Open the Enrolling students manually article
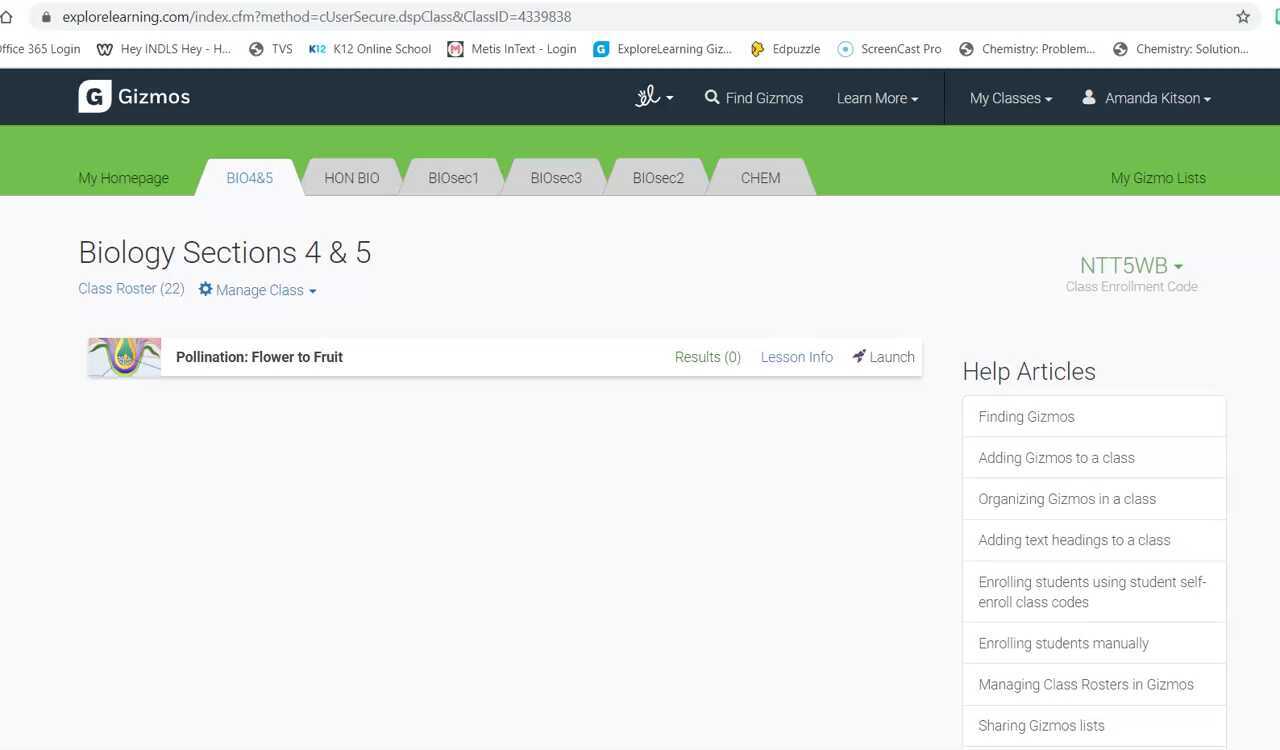1280x750 pixels. pos(1094,643)
